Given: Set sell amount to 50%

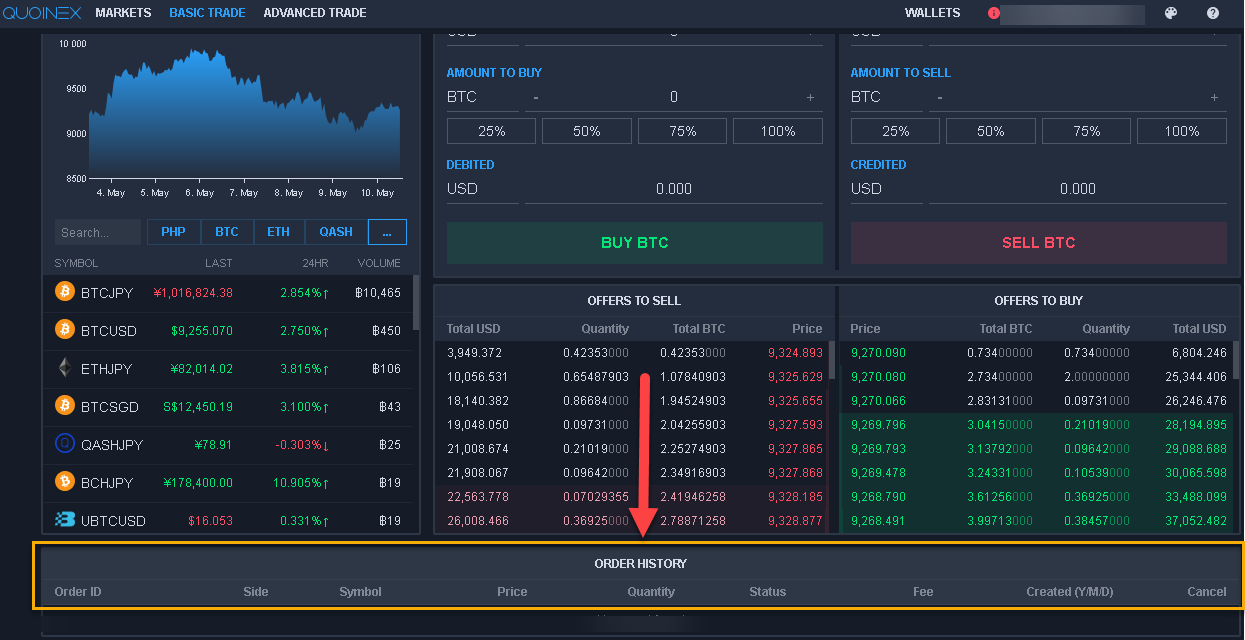Looking at the screenshot, I should point(991,131).
